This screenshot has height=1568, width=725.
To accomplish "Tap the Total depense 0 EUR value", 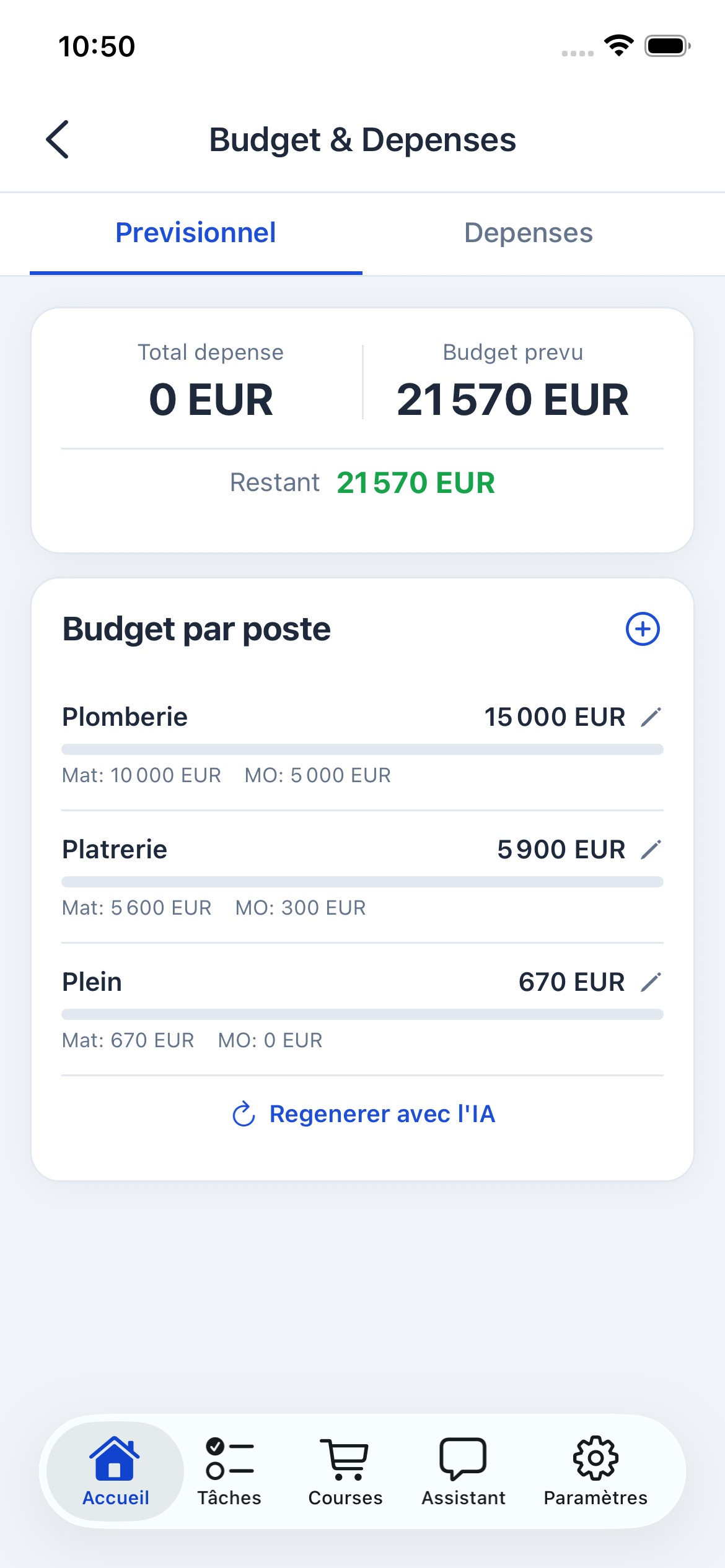I will 211,399.
